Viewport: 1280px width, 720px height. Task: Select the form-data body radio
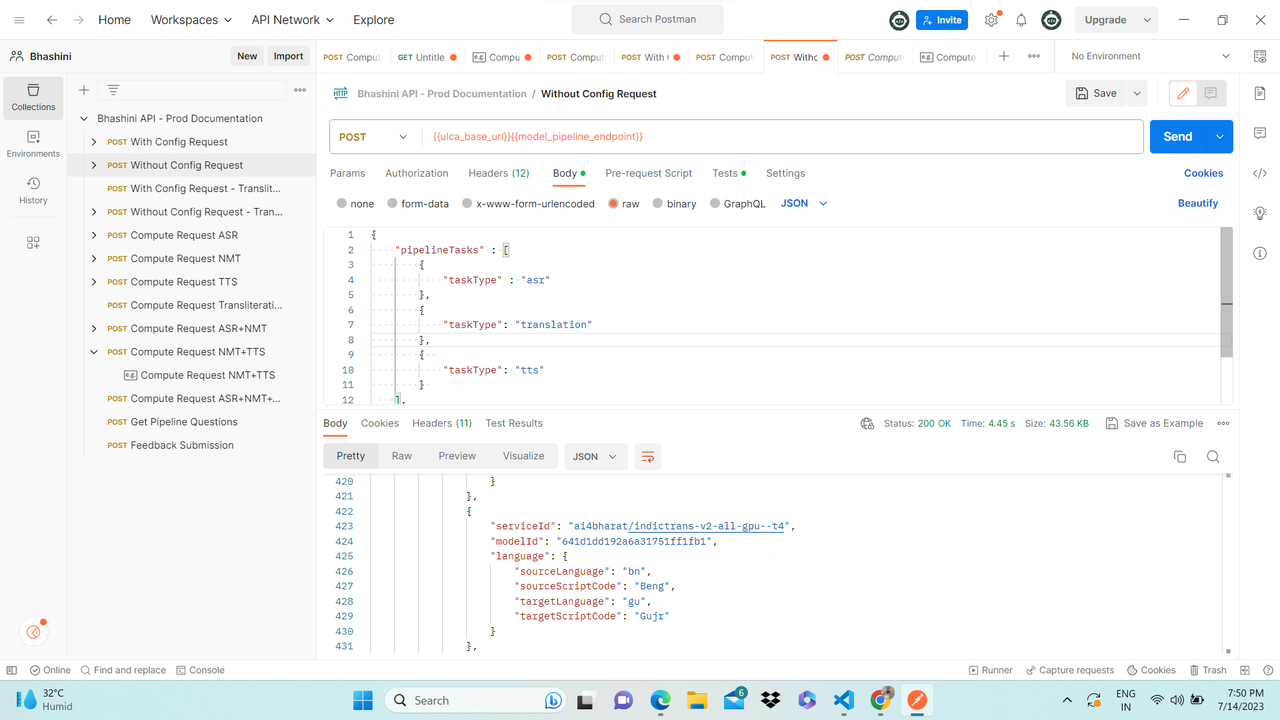(392, 203)
